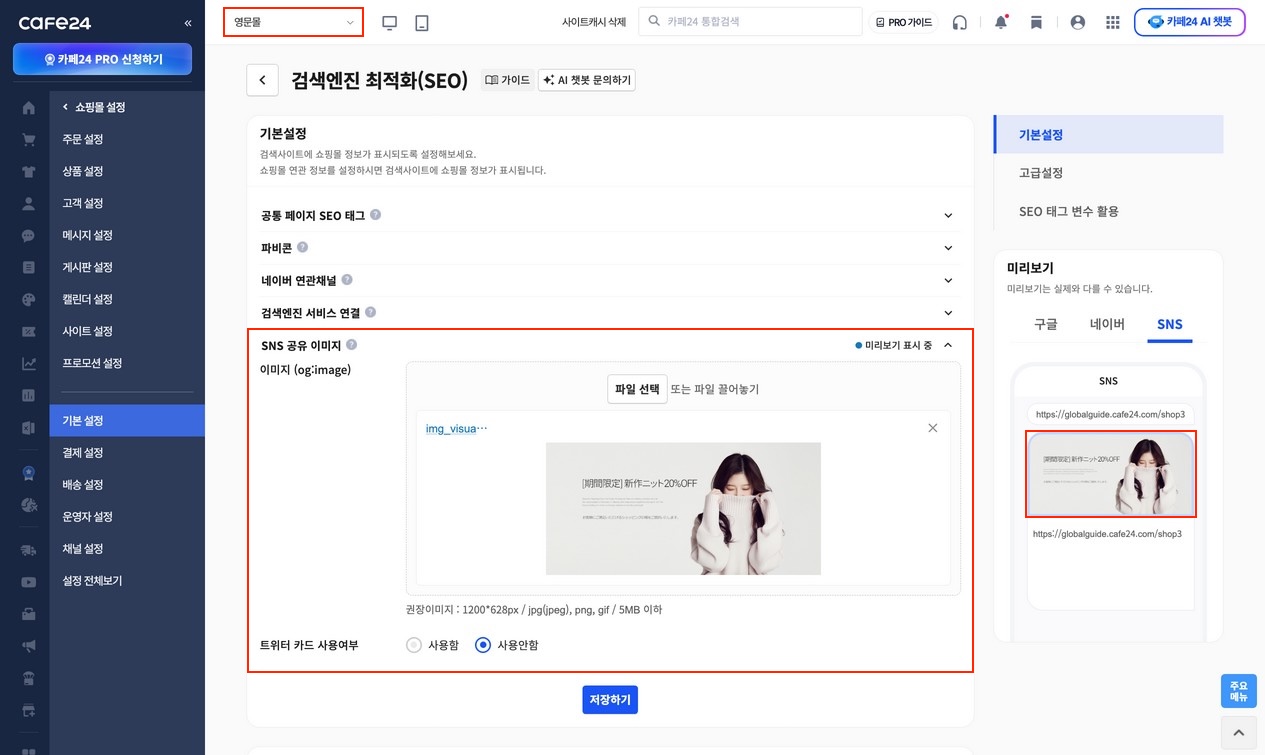Switch preview to SNS tab

(x=1169, y=324)
